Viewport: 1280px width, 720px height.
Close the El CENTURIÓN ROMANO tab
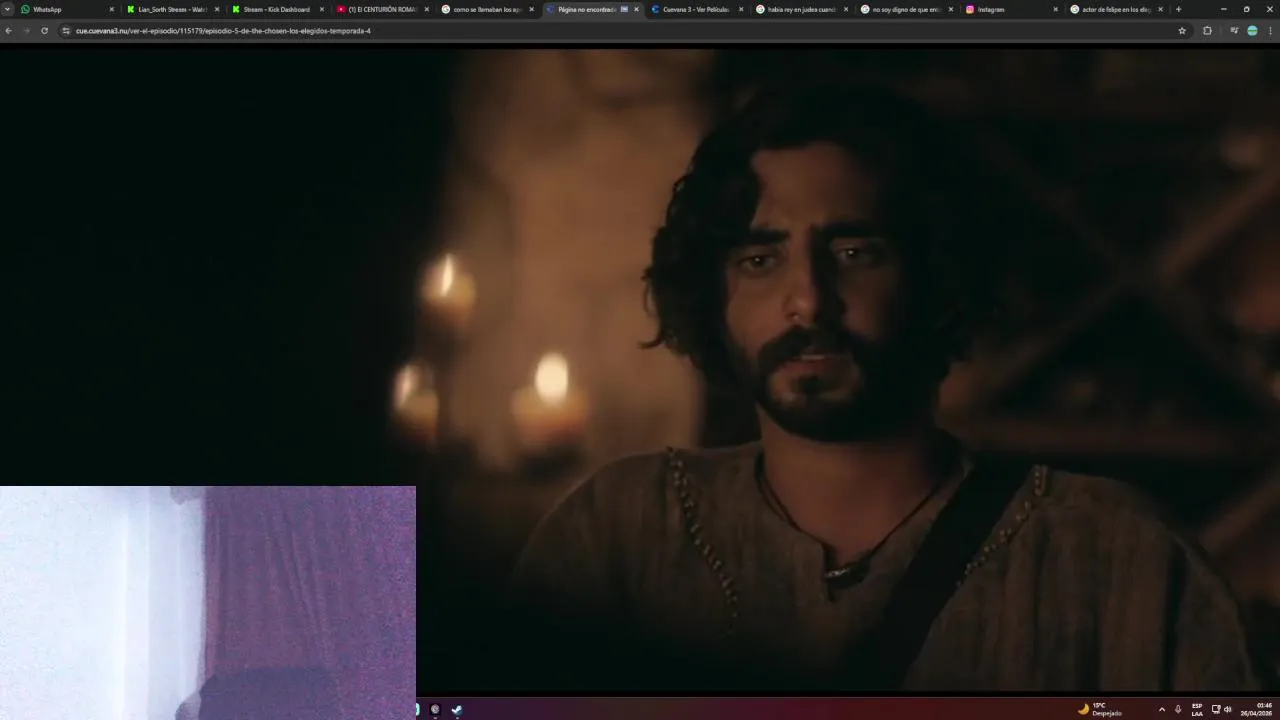(x=427, y=9)
